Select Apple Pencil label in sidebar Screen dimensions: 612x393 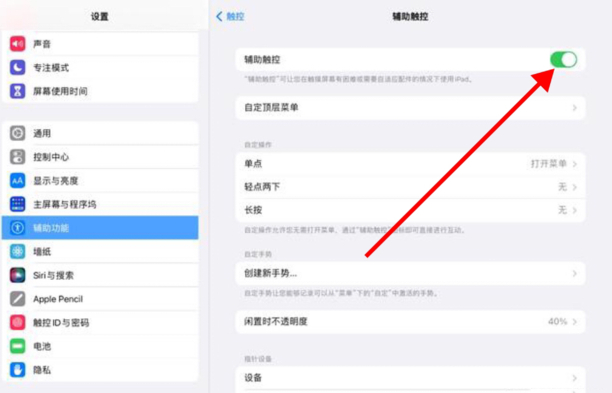[x=58, y=299]
